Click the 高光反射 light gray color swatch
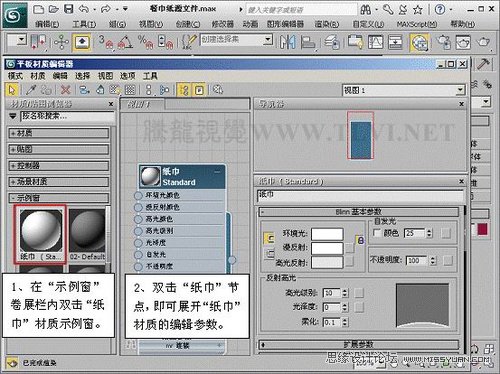 327,262
